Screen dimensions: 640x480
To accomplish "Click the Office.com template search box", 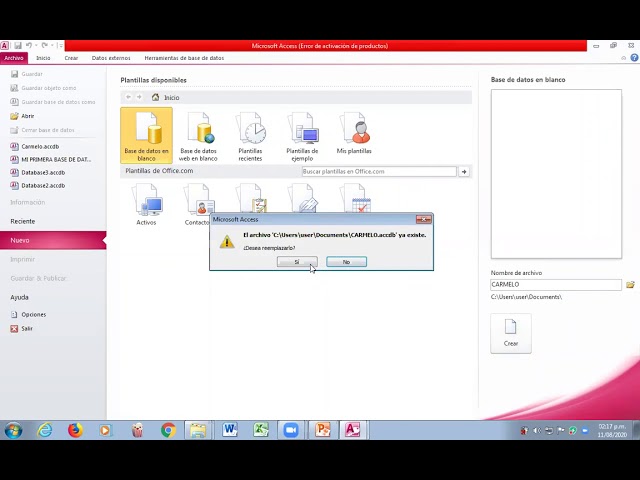I will [379, 171].
